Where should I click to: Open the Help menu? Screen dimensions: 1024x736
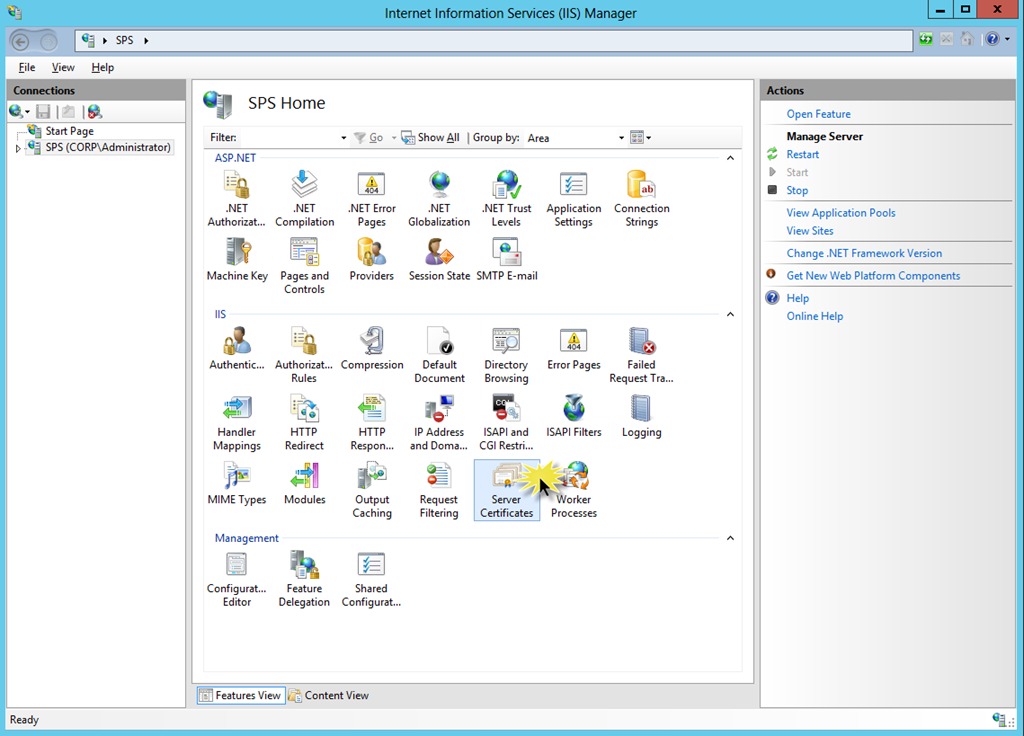pyautogui.click(x=103, y=67)
